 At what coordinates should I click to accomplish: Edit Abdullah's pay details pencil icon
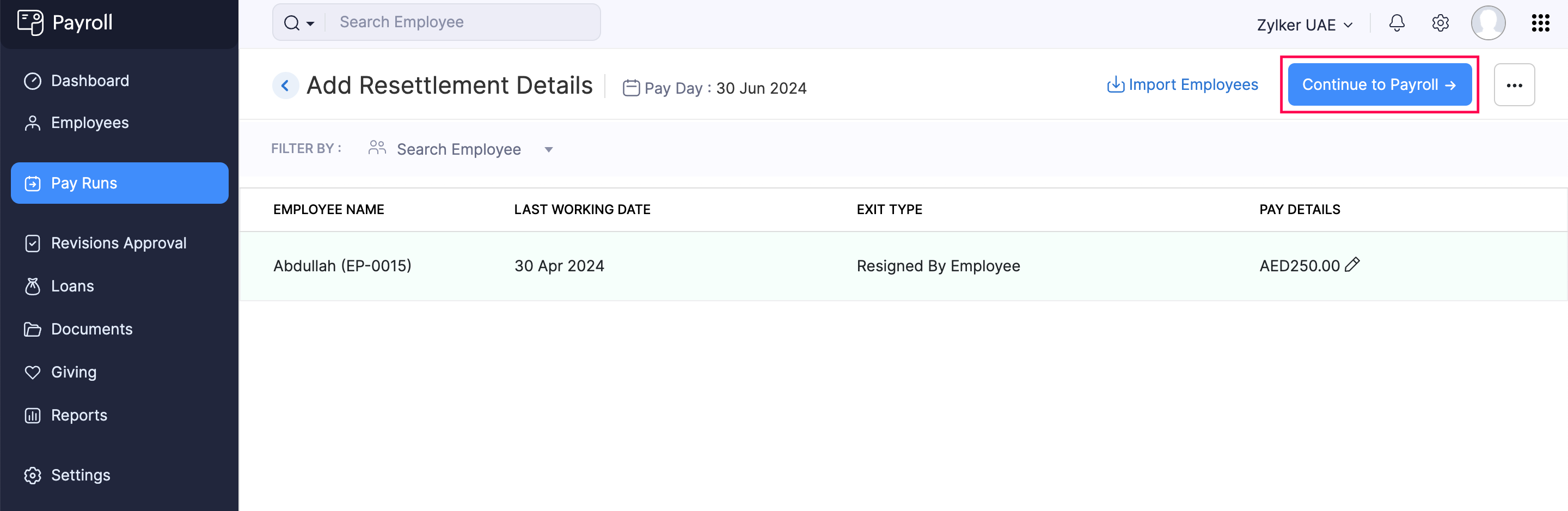[x=1352, y=265]
